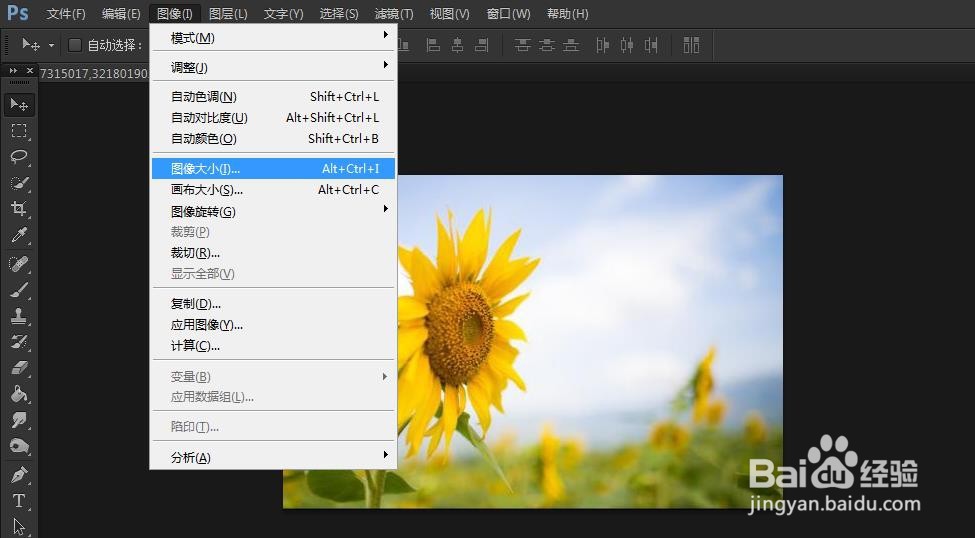Select the Horizontal Type tool
The height and width of the screenshot is (538, 975).
pyautogui.click(x=19, y=501)
